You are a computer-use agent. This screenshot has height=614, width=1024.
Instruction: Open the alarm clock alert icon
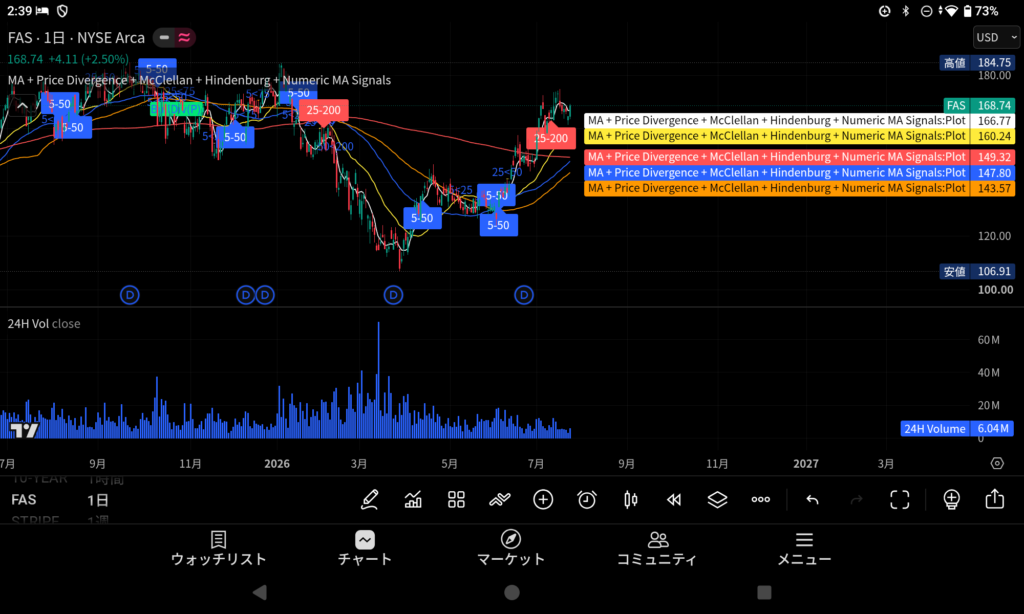(587, 500)
